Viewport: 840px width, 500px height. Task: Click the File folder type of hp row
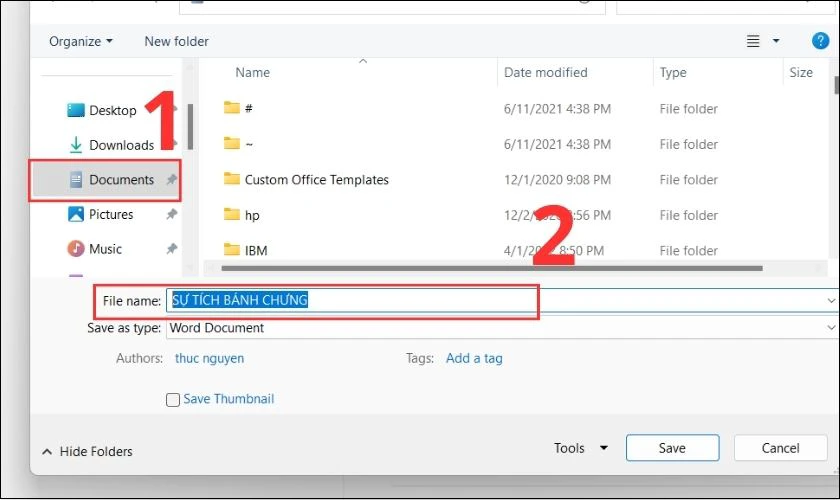click(x=688, y=215)
